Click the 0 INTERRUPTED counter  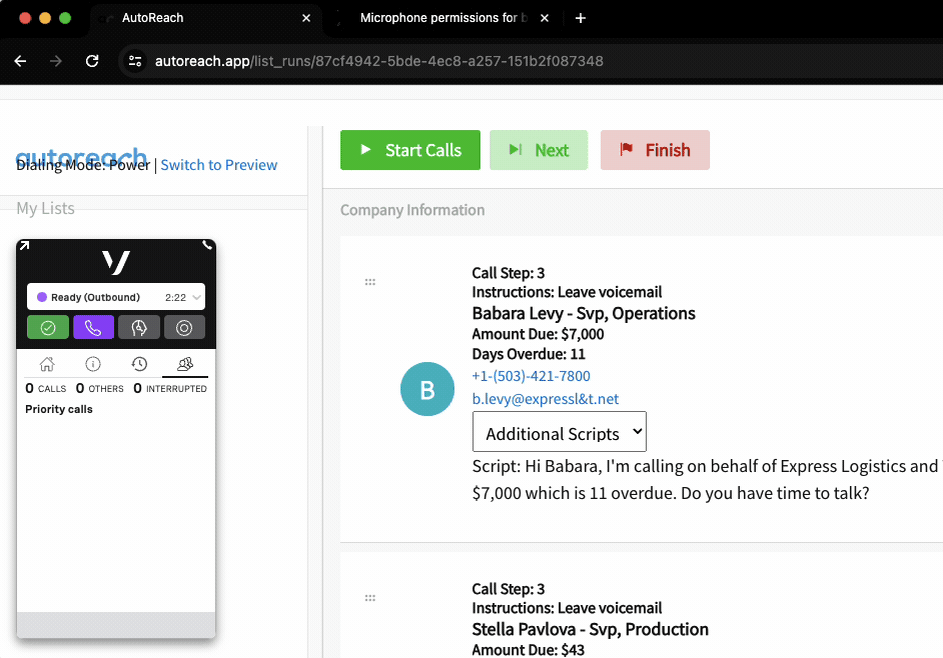pyautogui.click(x=170, y=389)
